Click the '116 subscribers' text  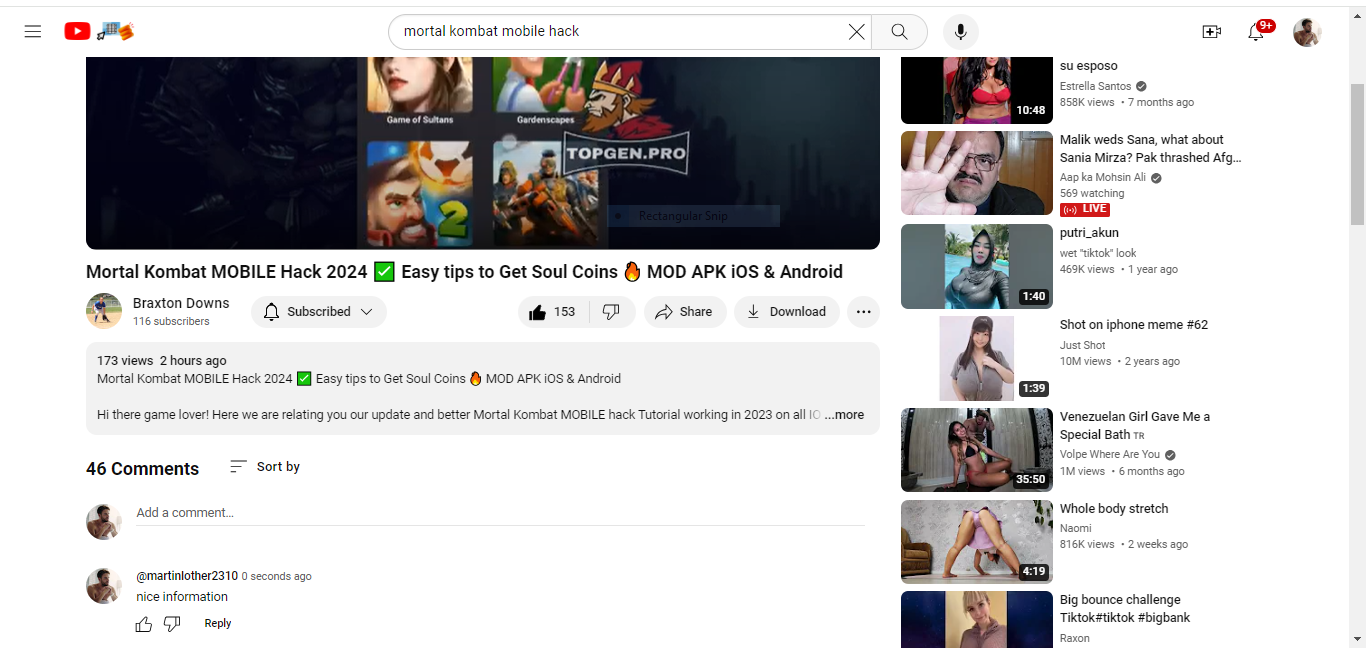(171, 322)
